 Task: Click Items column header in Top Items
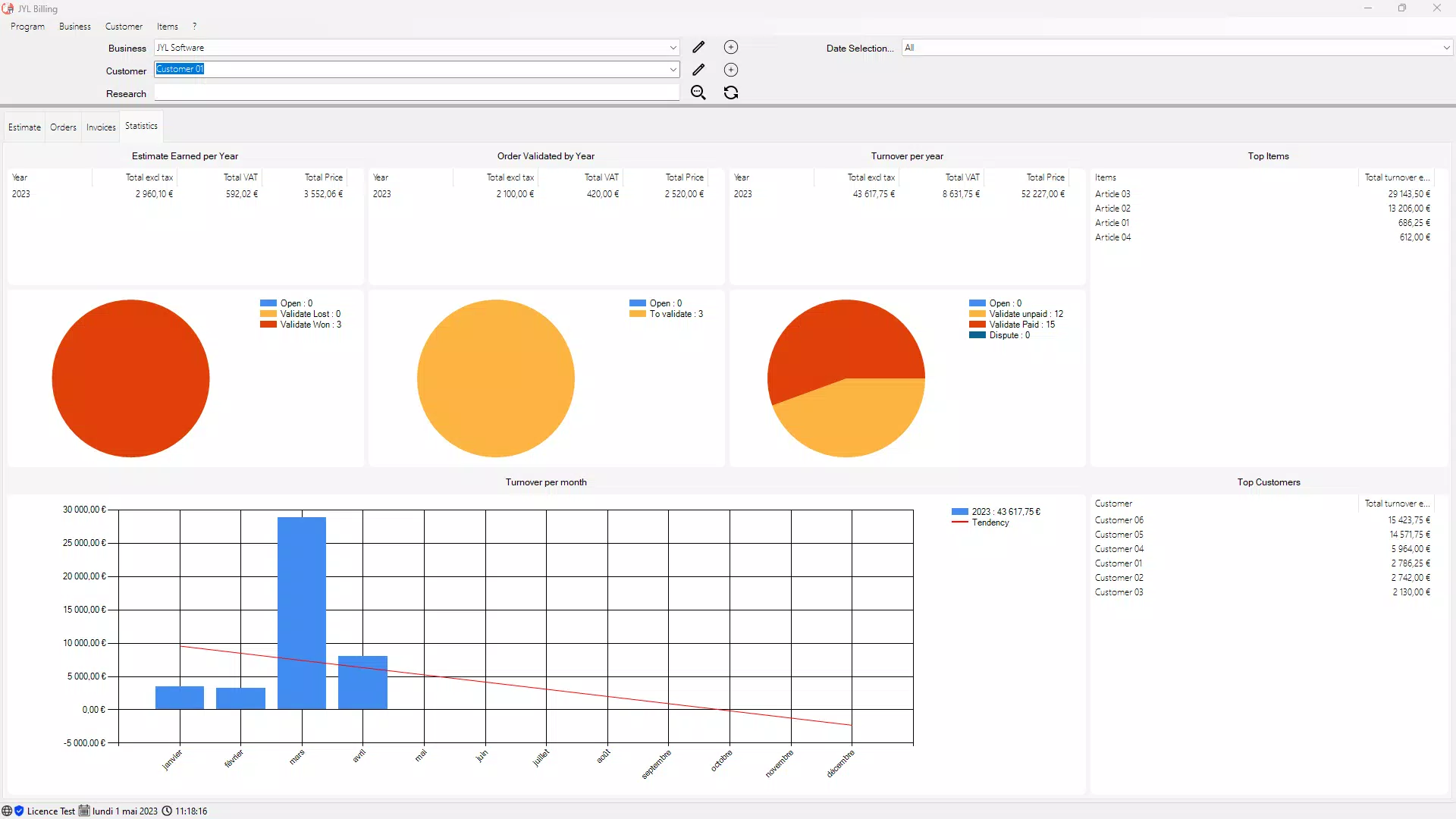[x=1224, y=177]
